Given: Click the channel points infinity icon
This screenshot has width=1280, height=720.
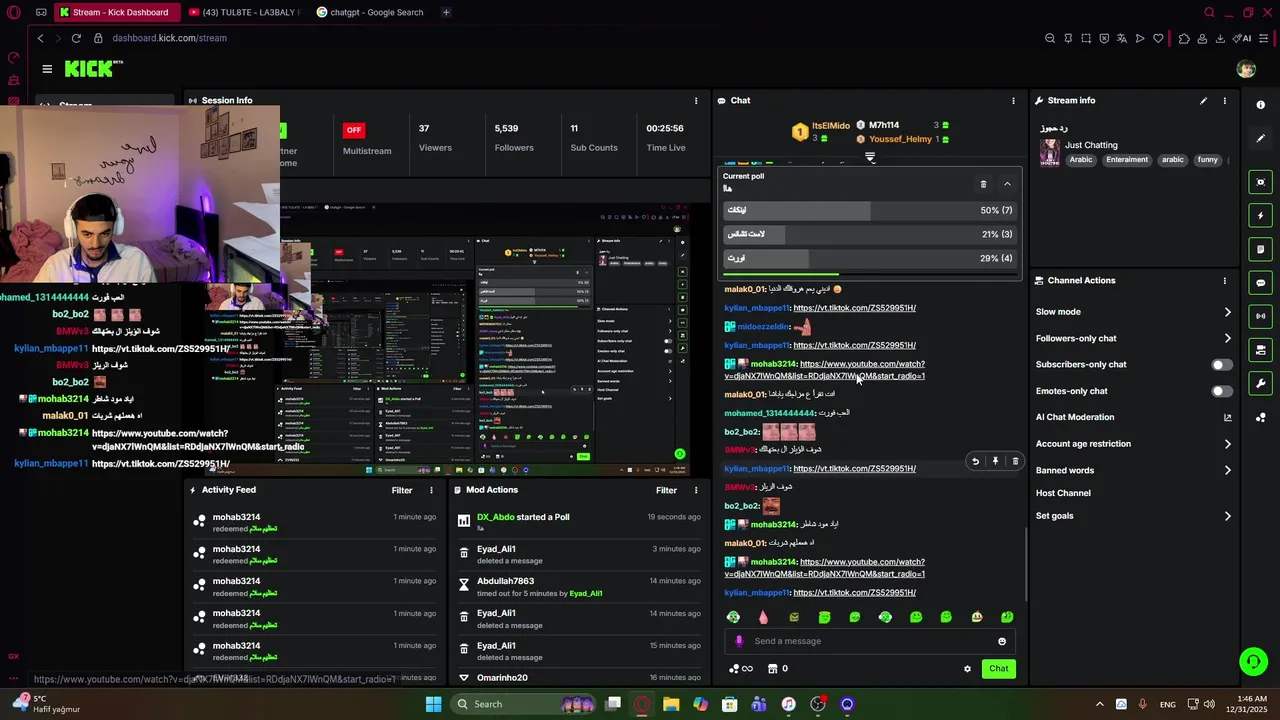Looking at the screenshot, I should click(x=741, y=669).
